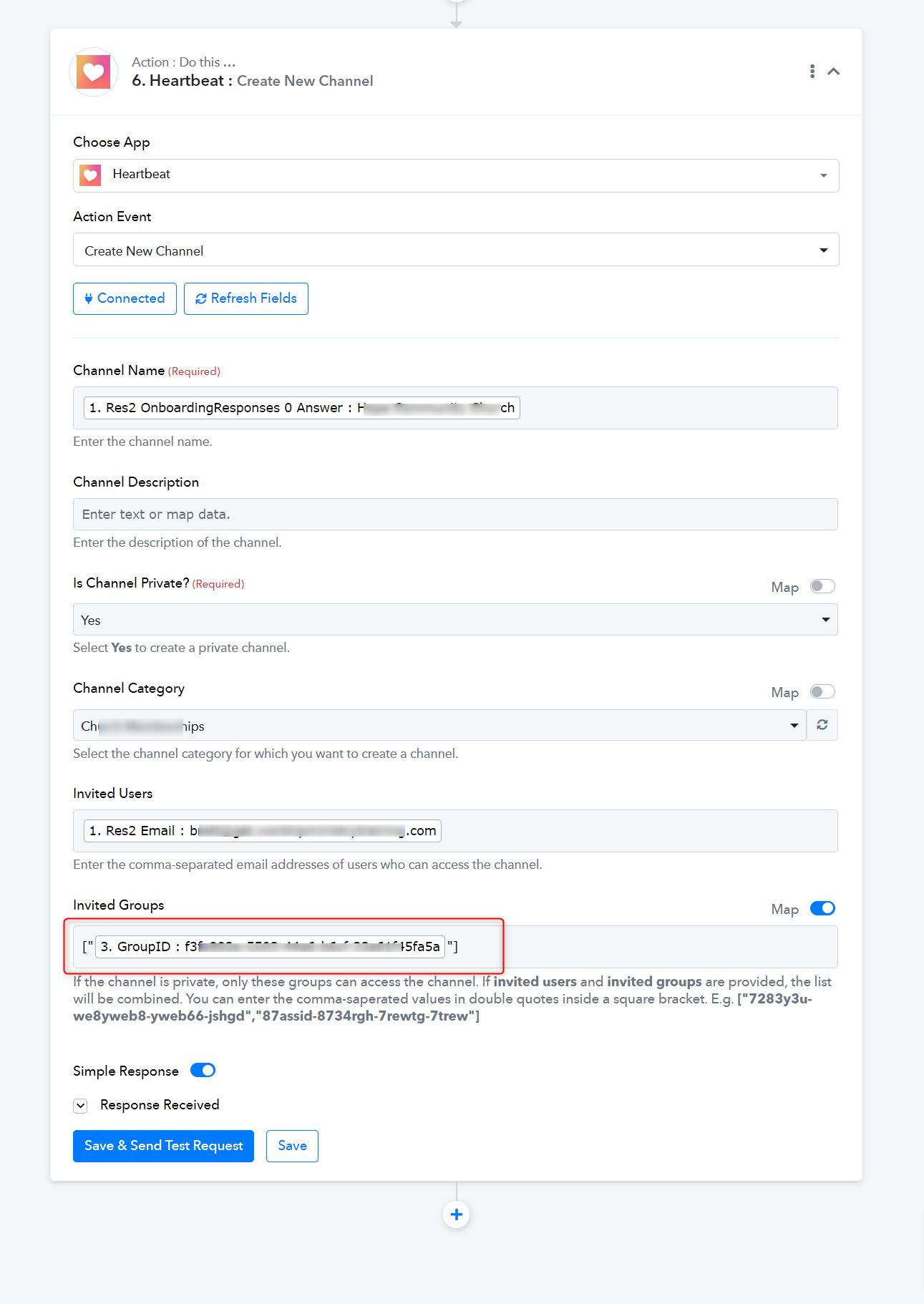Click the blue plus add-step icon

(457, 1215)
